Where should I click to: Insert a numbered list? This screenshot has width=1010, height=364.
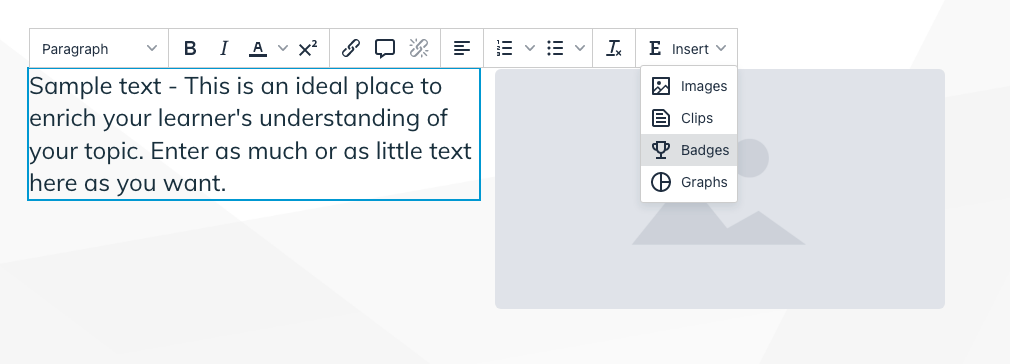pyautogui.click(x=504, y=48)
